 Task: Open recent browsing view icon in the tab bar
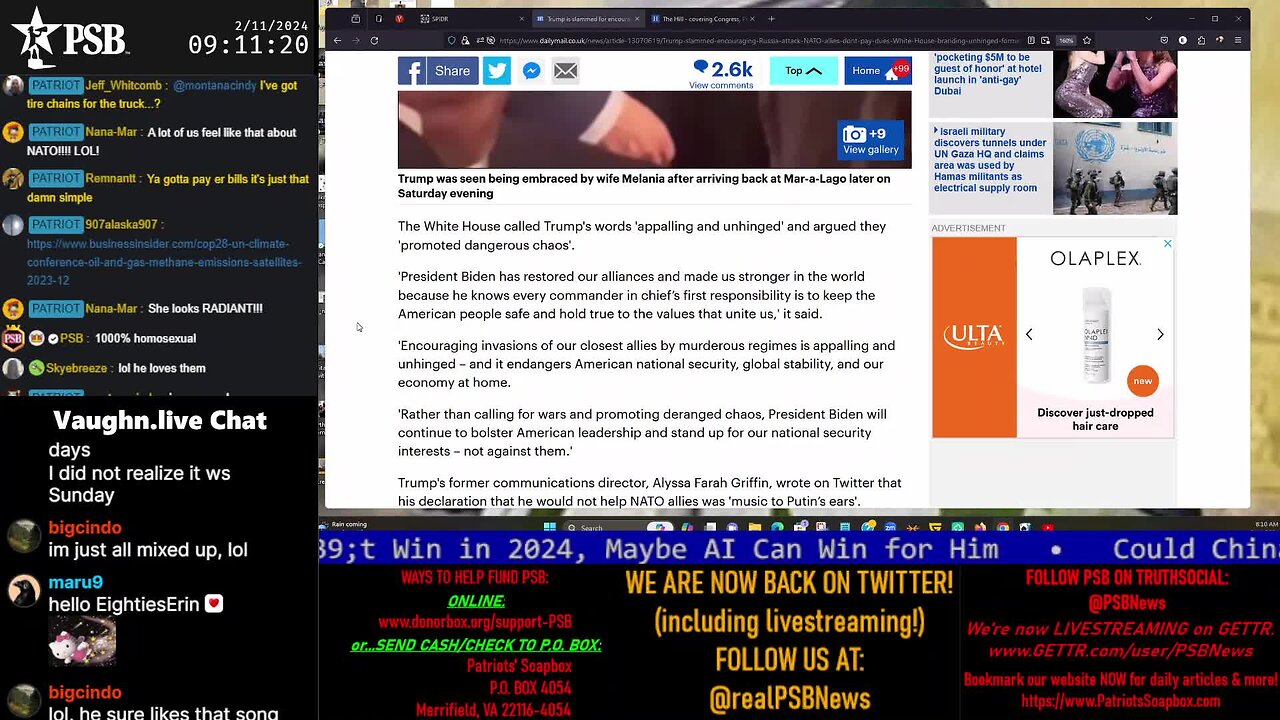point(355,19)
